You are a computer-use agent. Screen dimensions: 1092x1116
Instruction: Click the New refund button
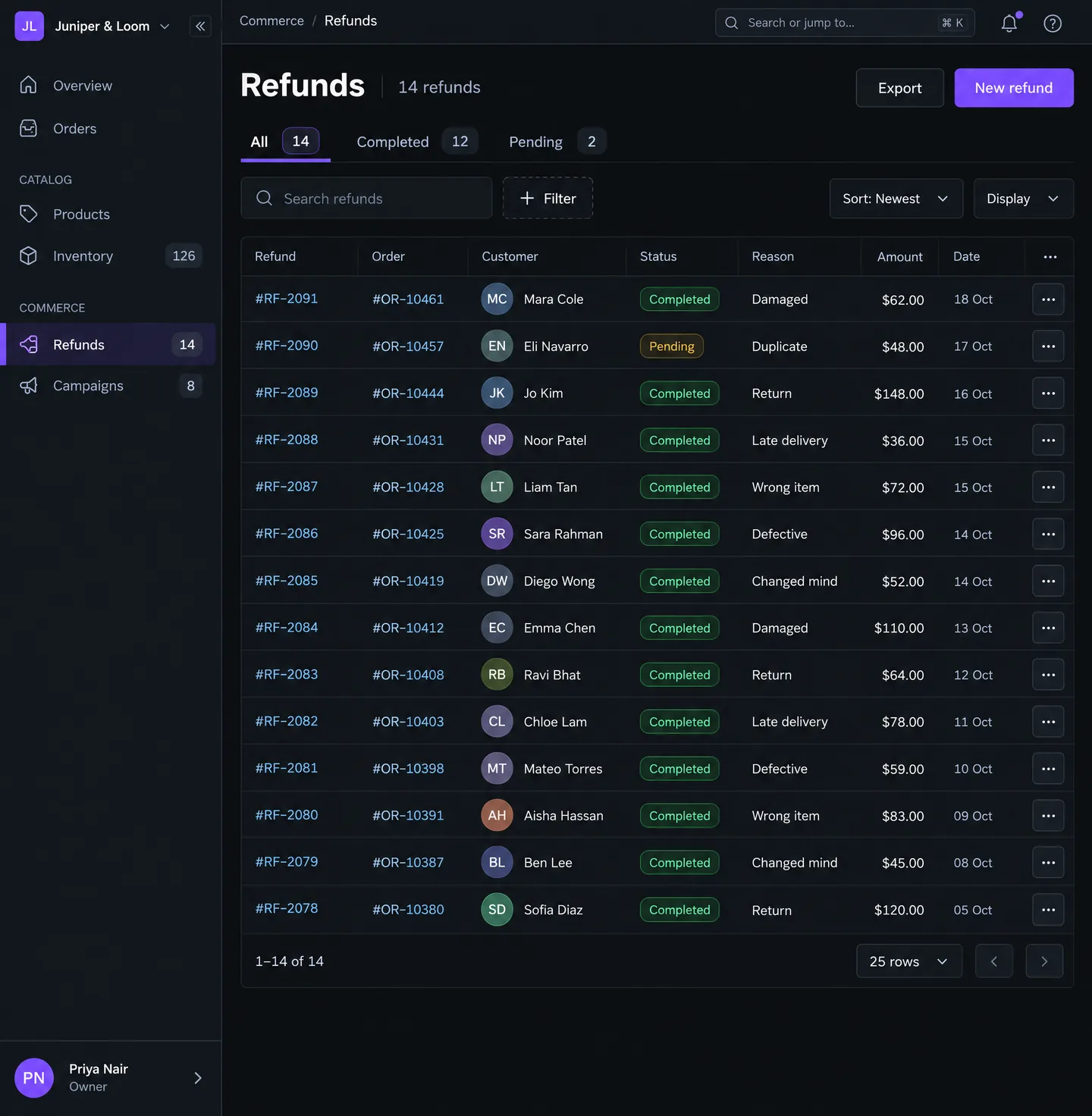tap(1014, 88)
